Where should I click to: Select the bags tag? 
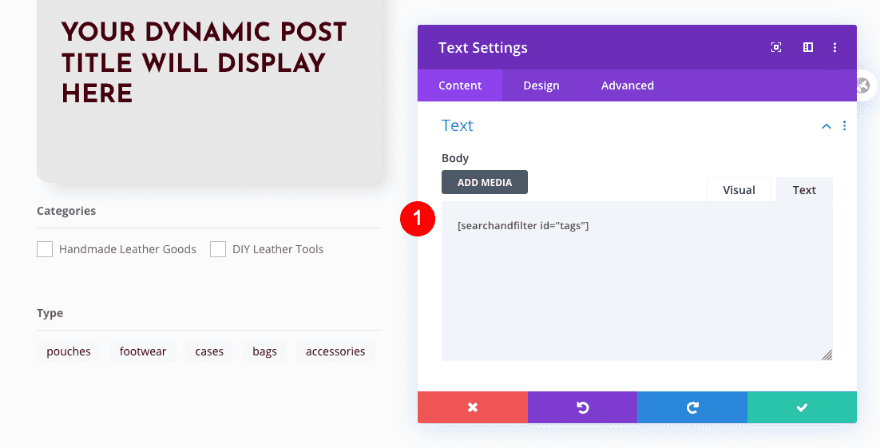pos(264,351)
